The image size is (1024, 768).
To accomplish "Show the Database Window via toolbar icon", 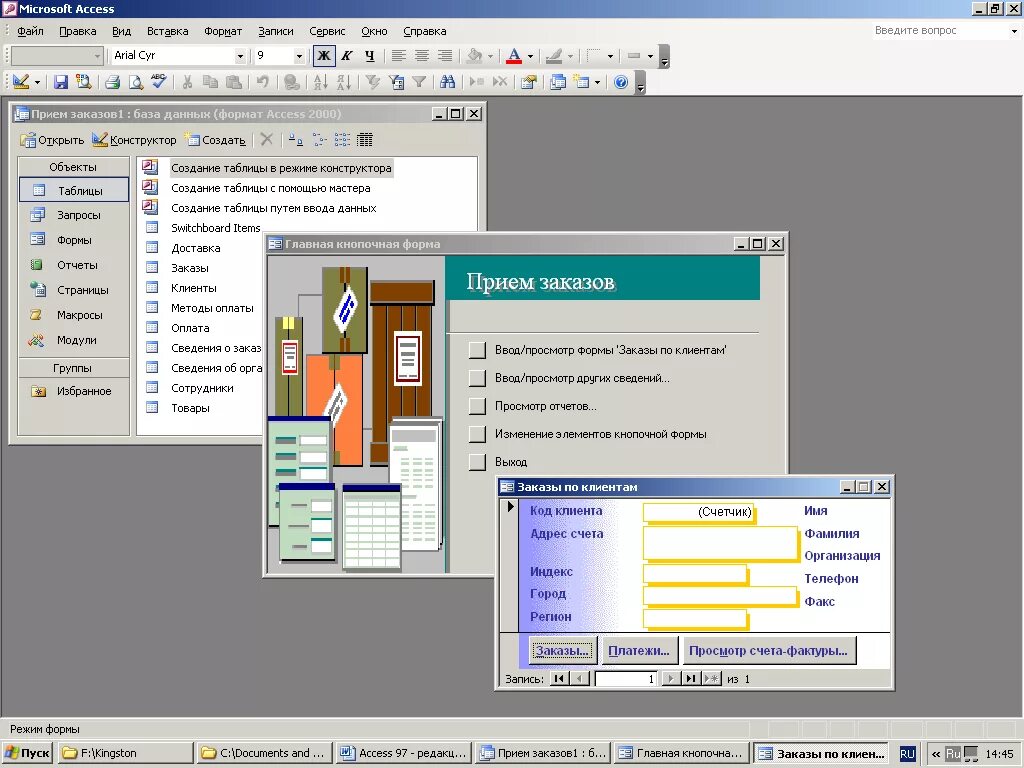I will [x=558, y=82].
